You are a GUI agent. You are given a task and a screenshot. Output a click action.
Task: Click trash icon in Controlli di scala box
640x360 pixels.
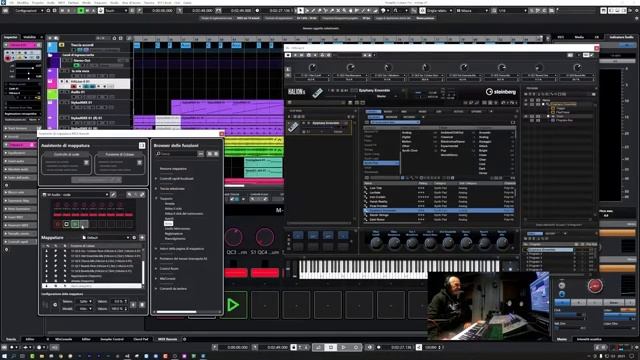pos(86,162)
